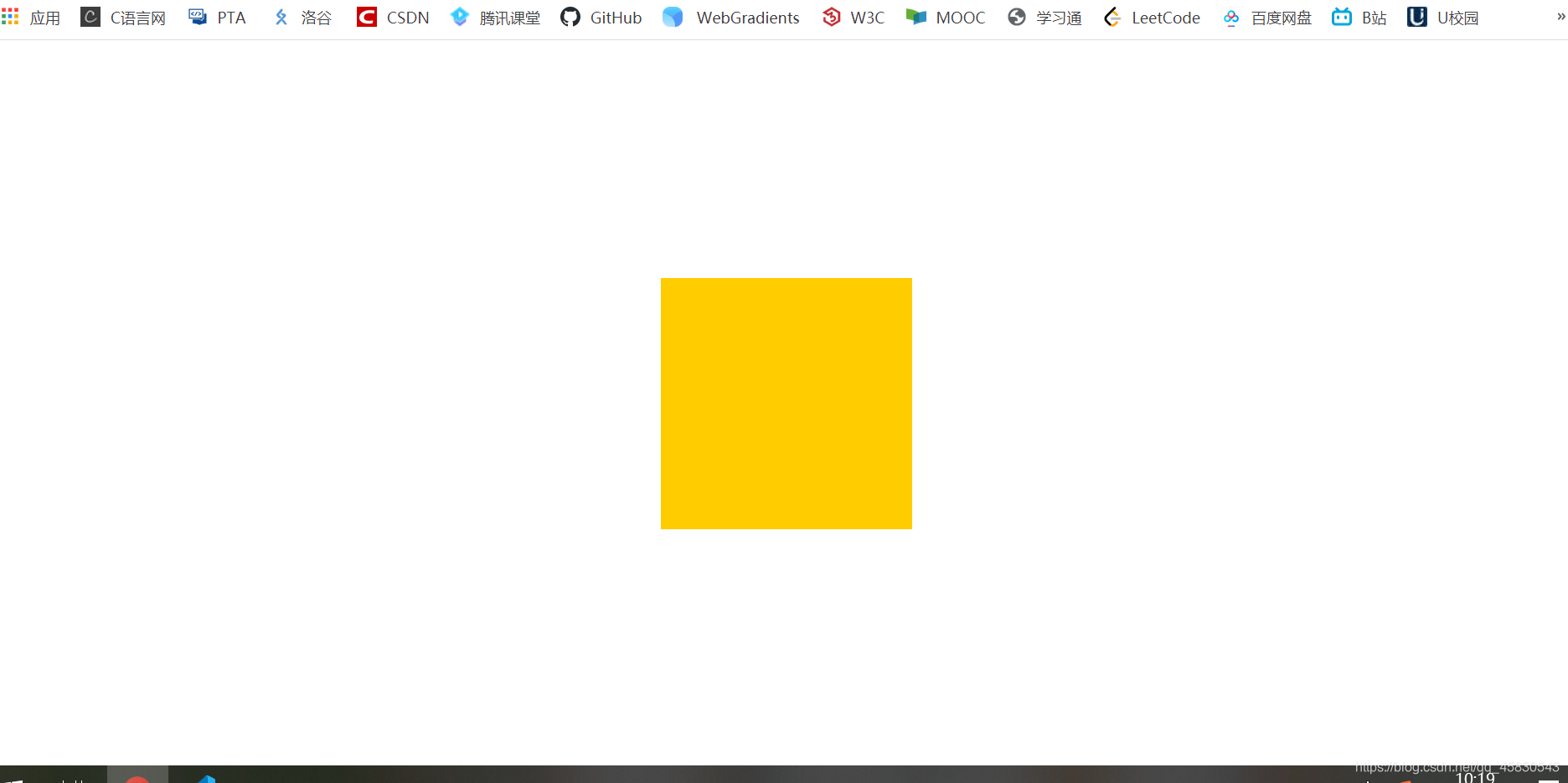This screenshot has width=1568, height=783.
Task: Click the LeetCode favicon
Action: coord(1112,17)
